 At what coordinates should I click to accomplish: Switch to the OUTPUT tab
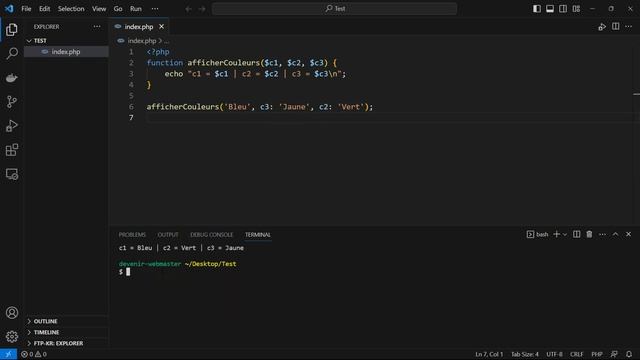point(168,235)
